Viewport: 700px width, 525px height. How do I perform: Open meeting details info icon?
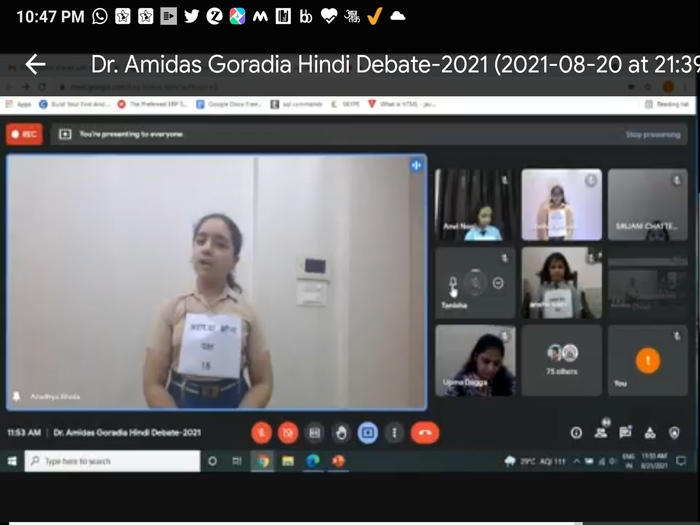click(x=576, y=433)
